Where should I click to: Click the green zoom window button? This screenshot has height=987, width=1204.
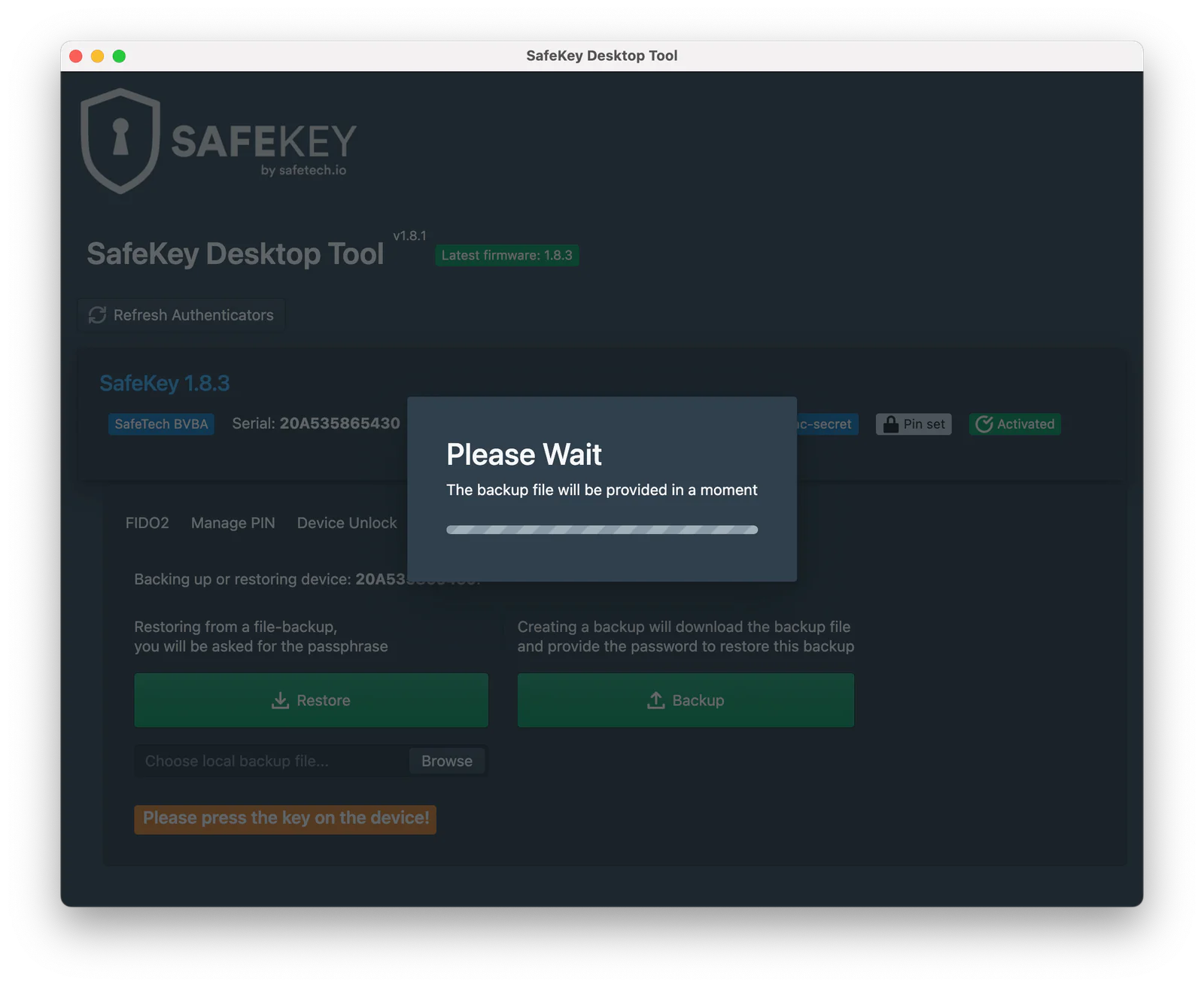click(119, 56)
